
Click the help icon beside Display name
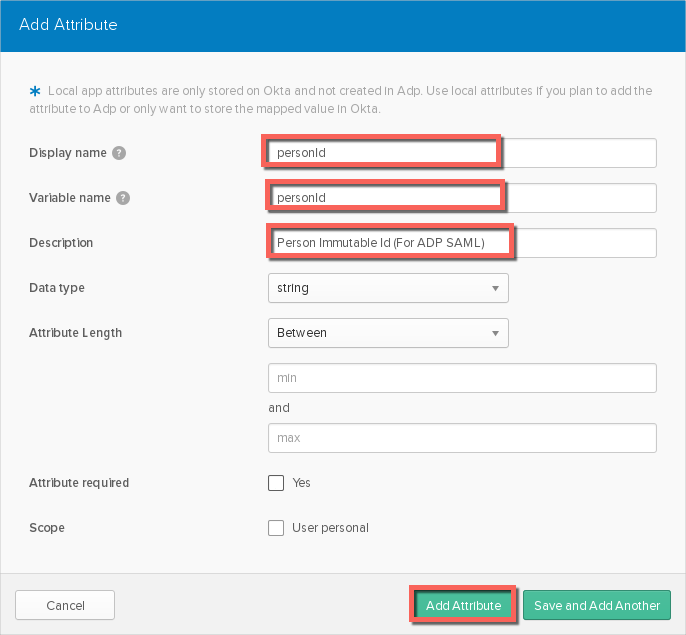pyautogui.click(x=119, y=153)
